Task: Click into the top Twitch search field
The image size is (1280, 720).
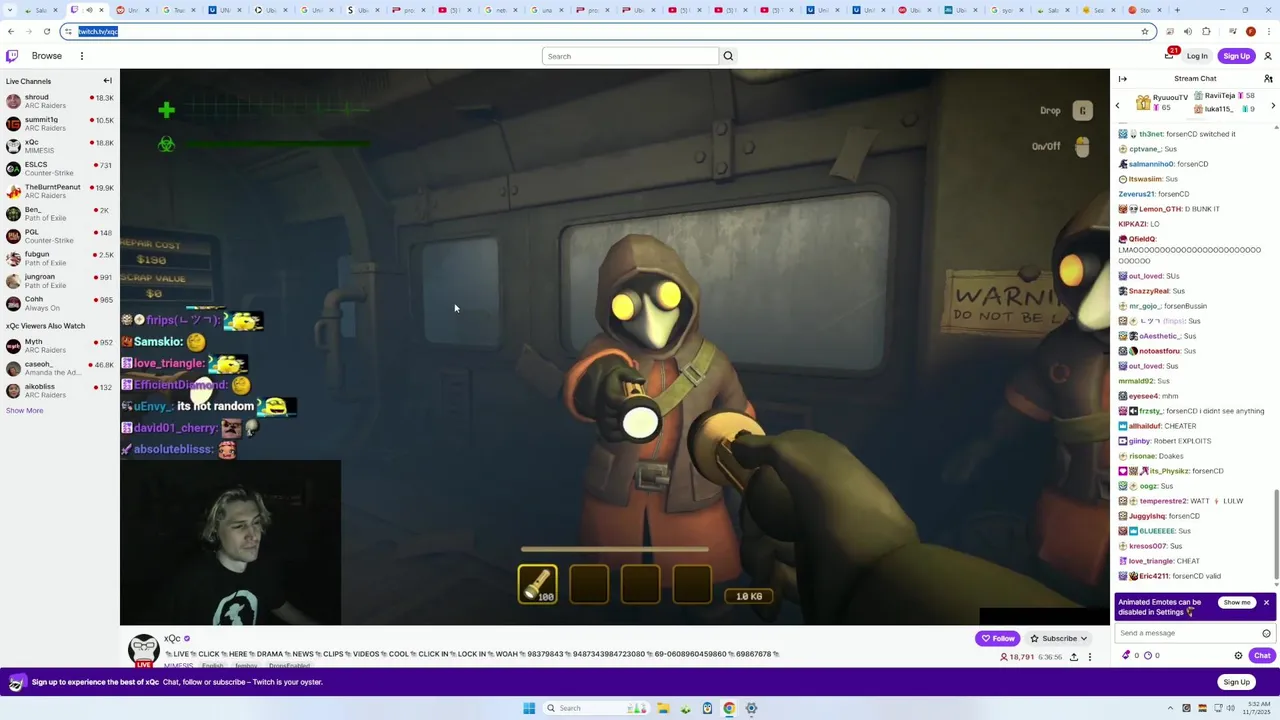Action: pyautogui.click(x=630, y=56)
